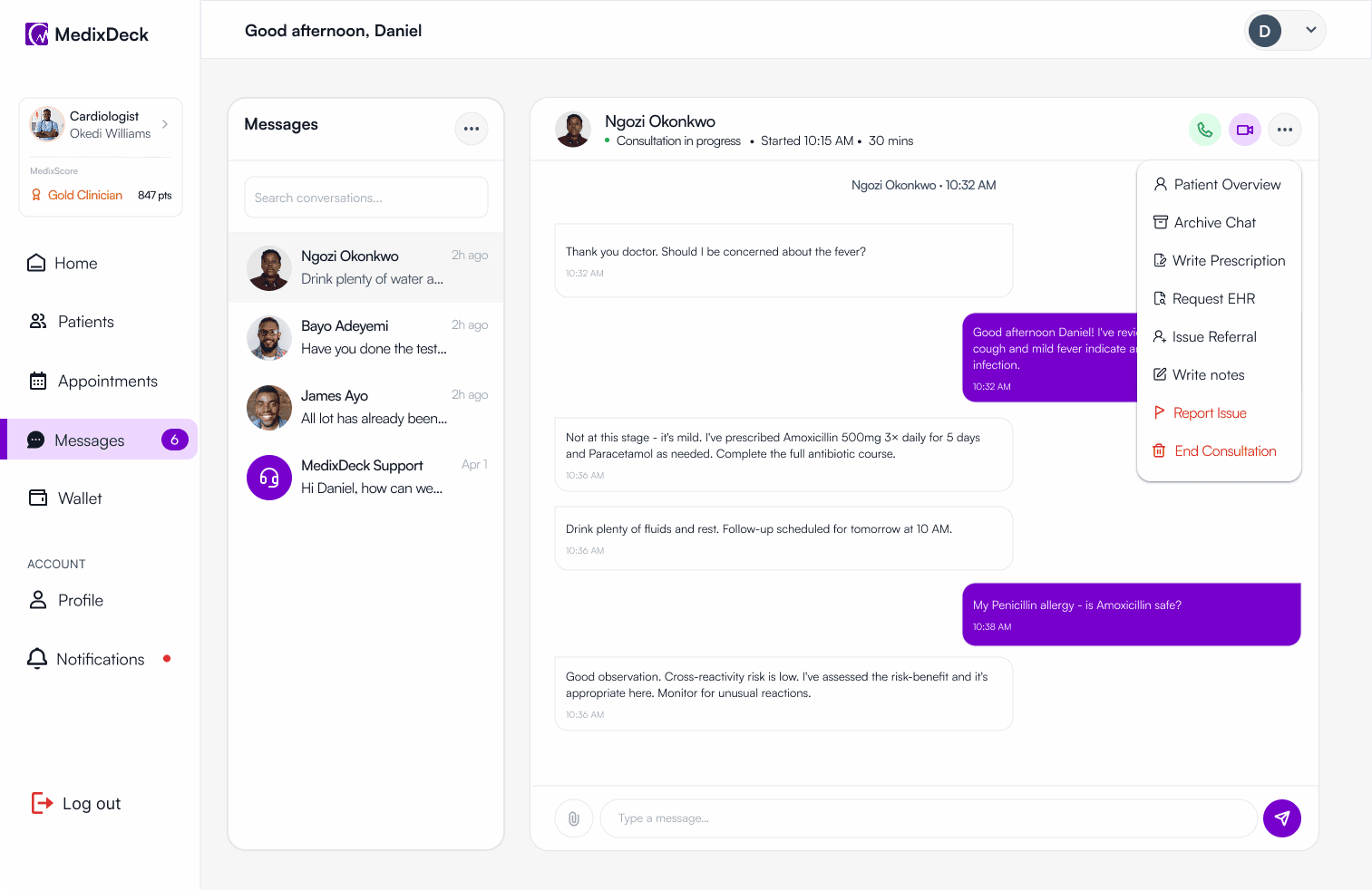
Task: Open Bayo Adeyemi conversation
Action: tap(366, 337)
